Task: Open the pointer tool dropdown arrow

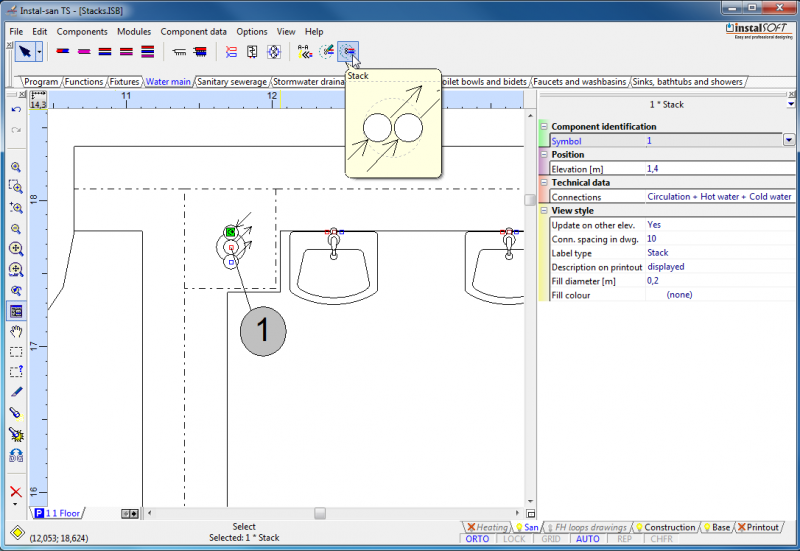Action: pyautogui.click(x=39, y=52)
